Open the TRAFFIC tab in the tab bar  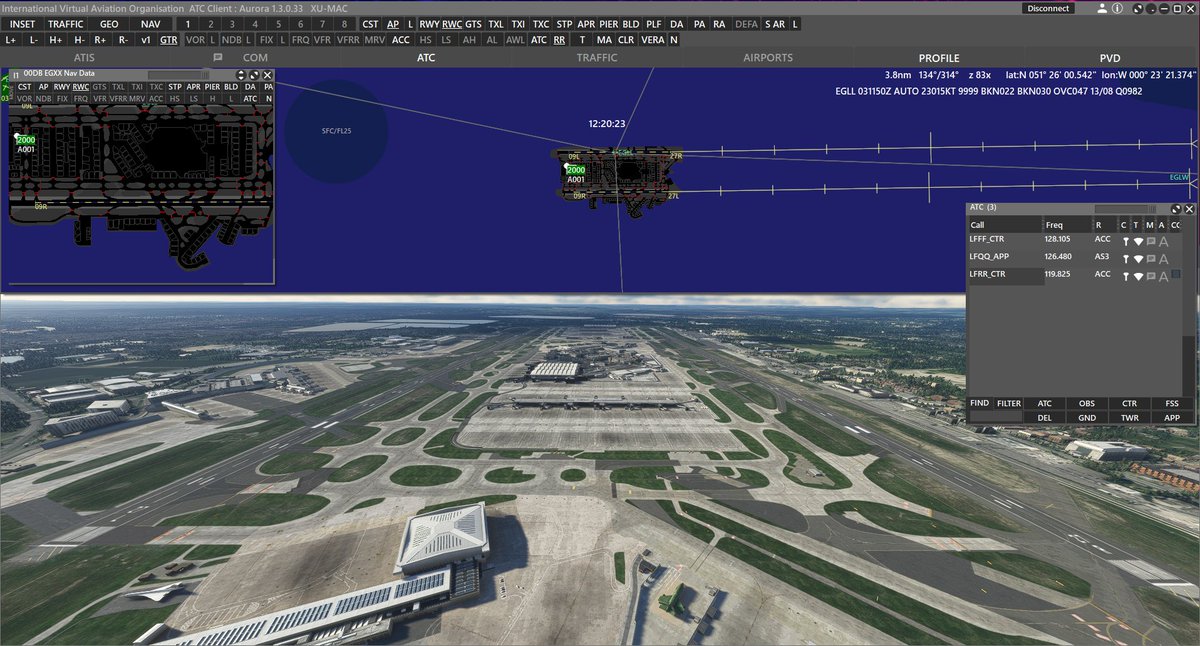point(597,58)
